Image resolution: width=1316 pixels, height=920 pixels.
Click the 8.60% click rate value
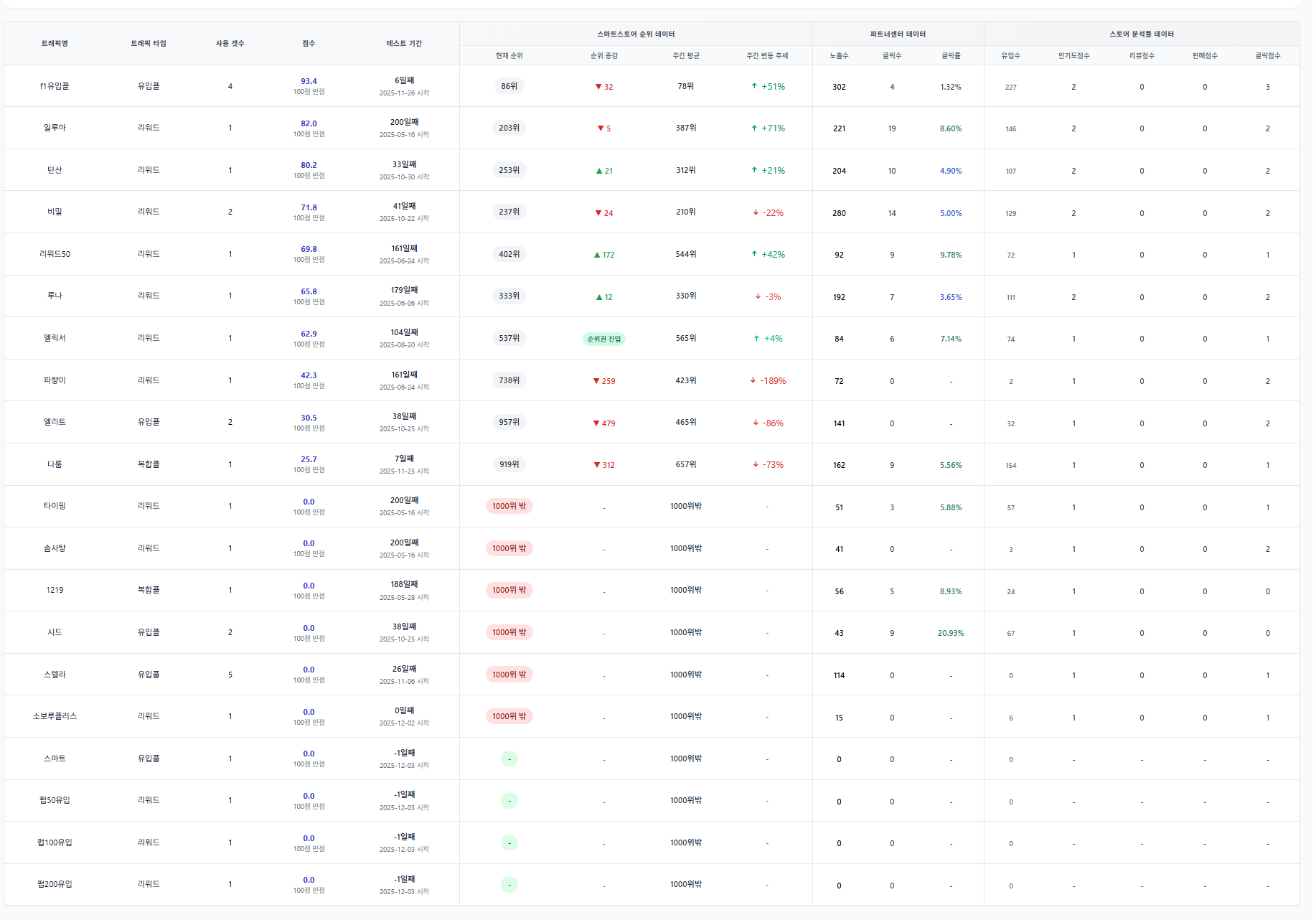(951, 128)
